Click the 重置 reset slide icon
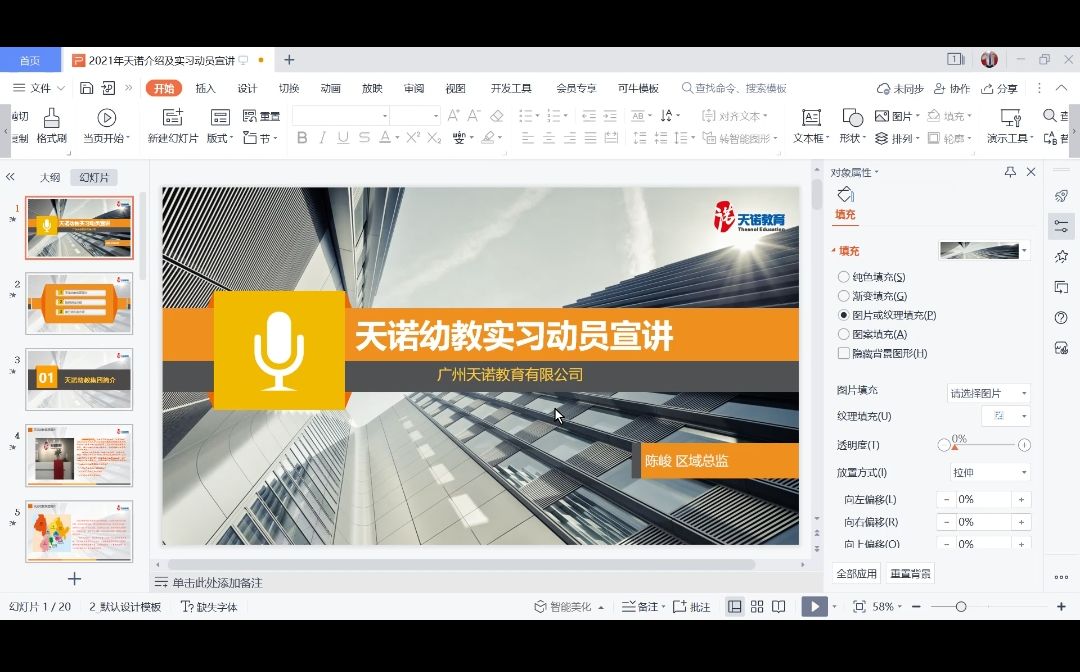This screenshot has height=672, width=1080. click(x=261, y=116)
